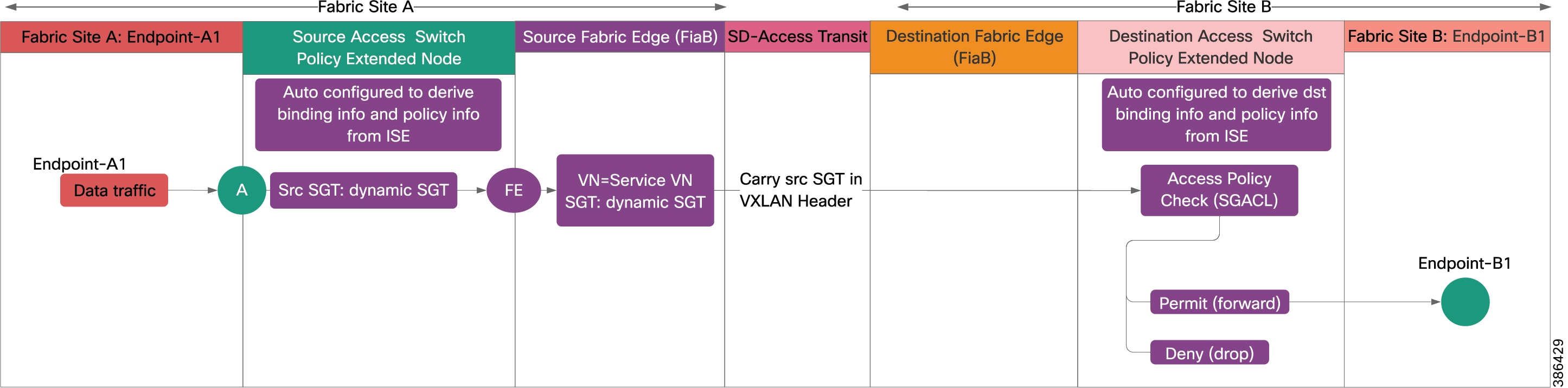This screenshot has height=388, width=1568.
Task: Select the Auto configured to derive dst binding box
Action: coord(1216,114)
